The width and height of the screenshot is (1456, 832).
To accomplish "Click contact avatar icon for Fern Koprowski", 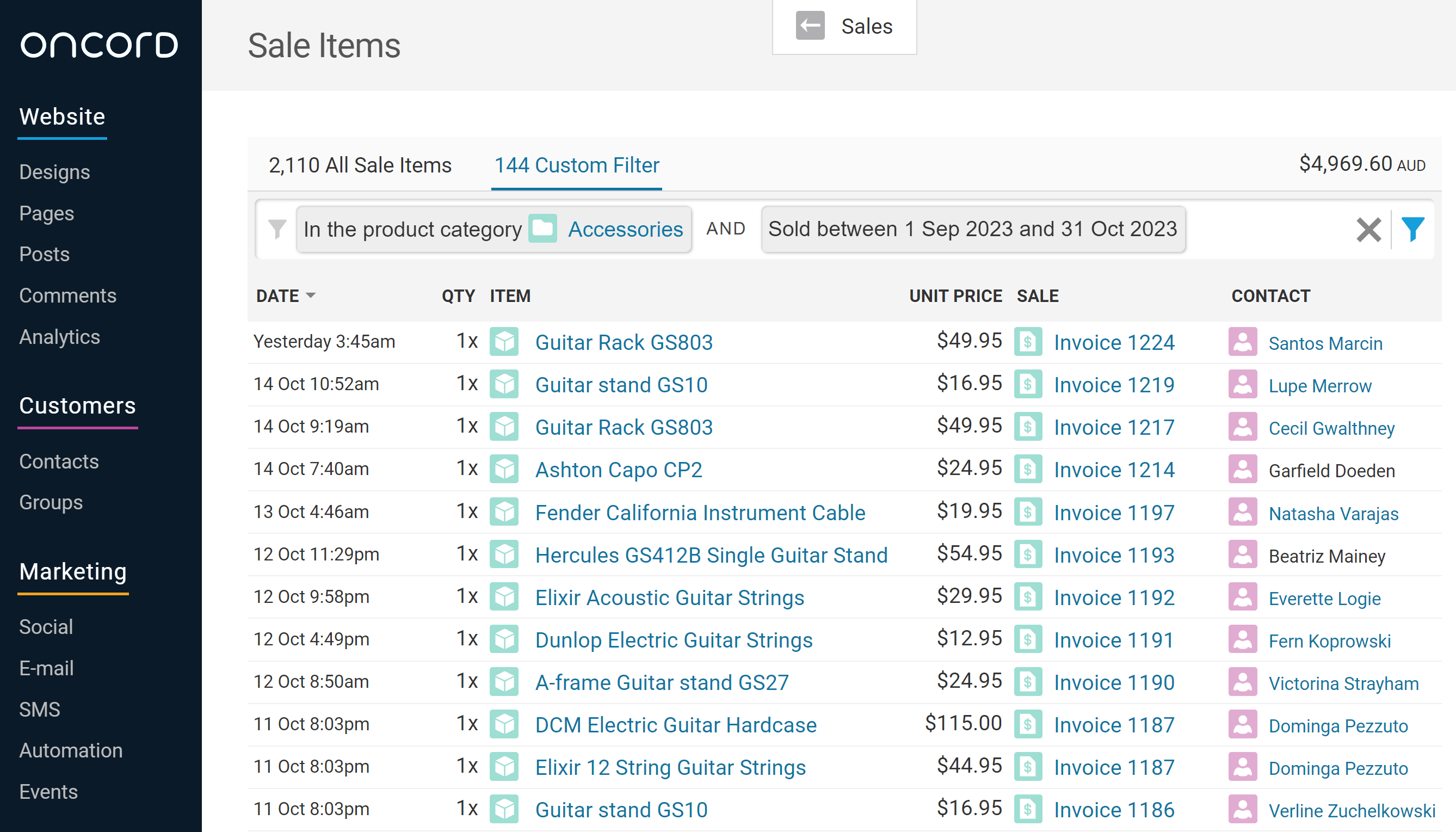I will 1242,639.
